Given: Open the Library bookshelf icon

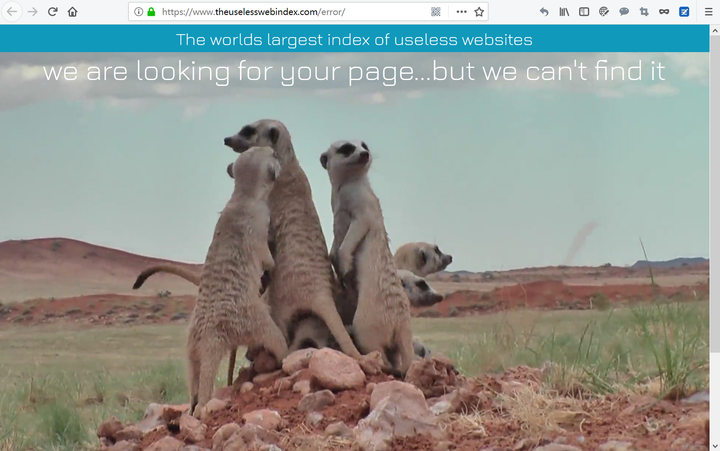Looking at the screenshot, I should [564, 12].
